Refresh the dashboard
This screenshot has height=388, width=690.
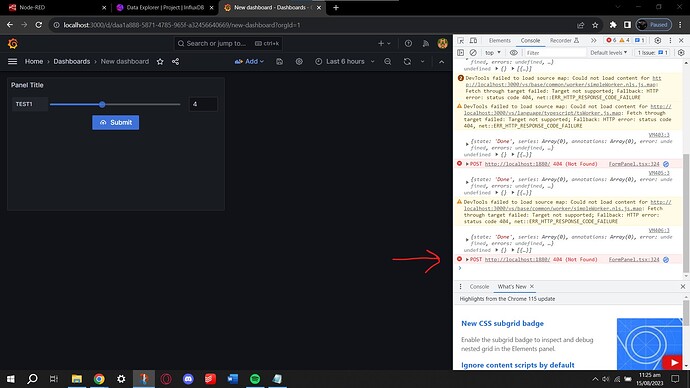click(407, 62)
